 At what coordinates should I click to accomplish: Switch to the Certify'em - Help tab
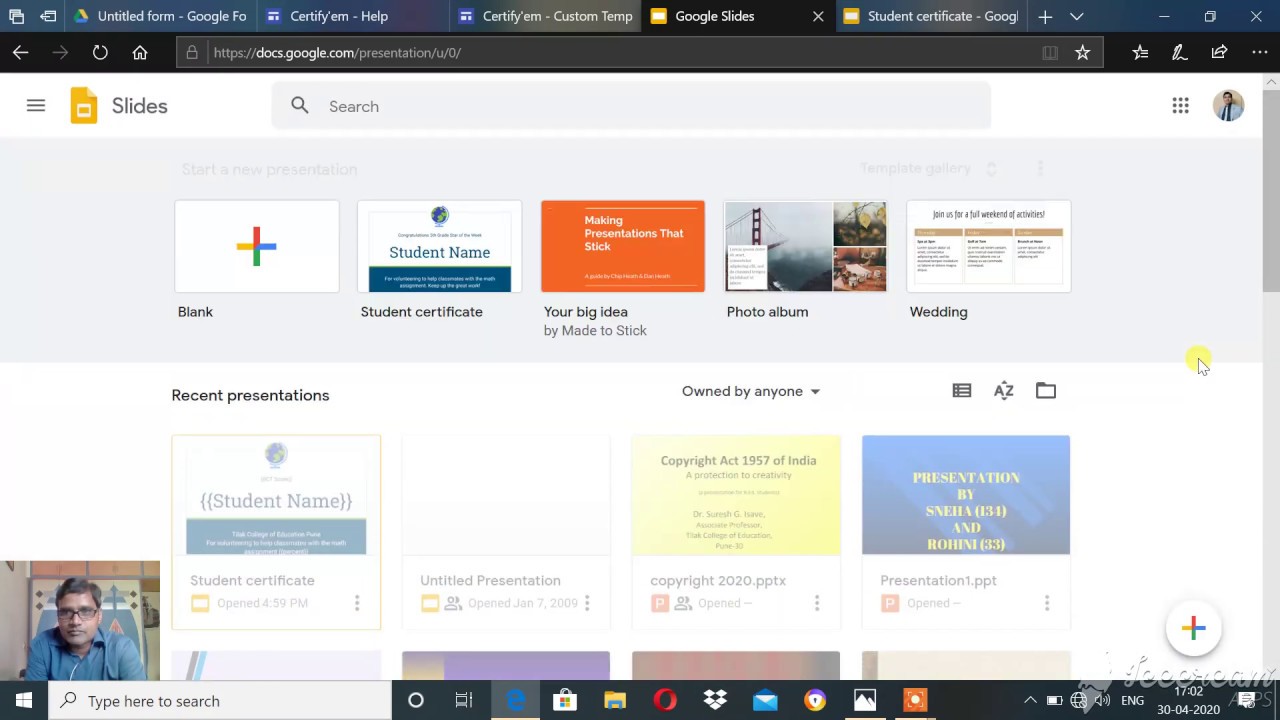pyautogui.click(x=338, y=17)
